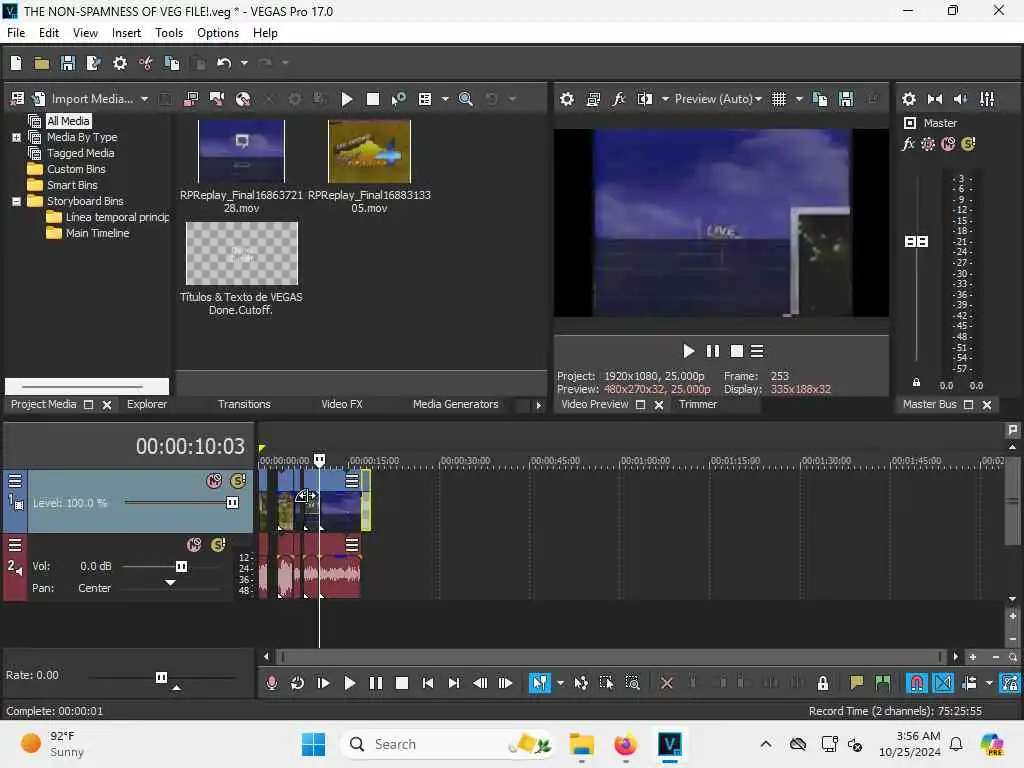
Task: Click Lock event padlock icon
Action: (x=823, y=683)
